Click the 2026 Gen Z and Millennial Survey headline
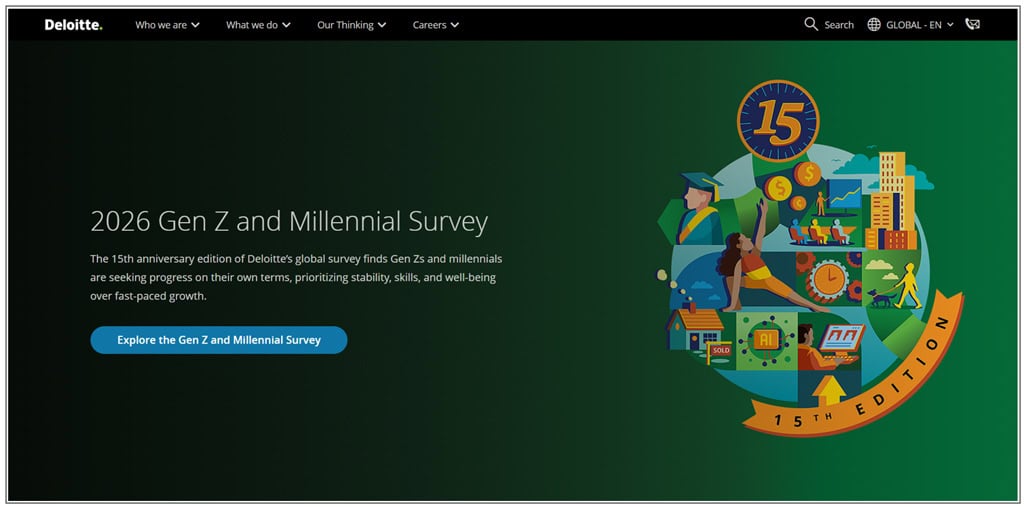 (x=289, y=222)
